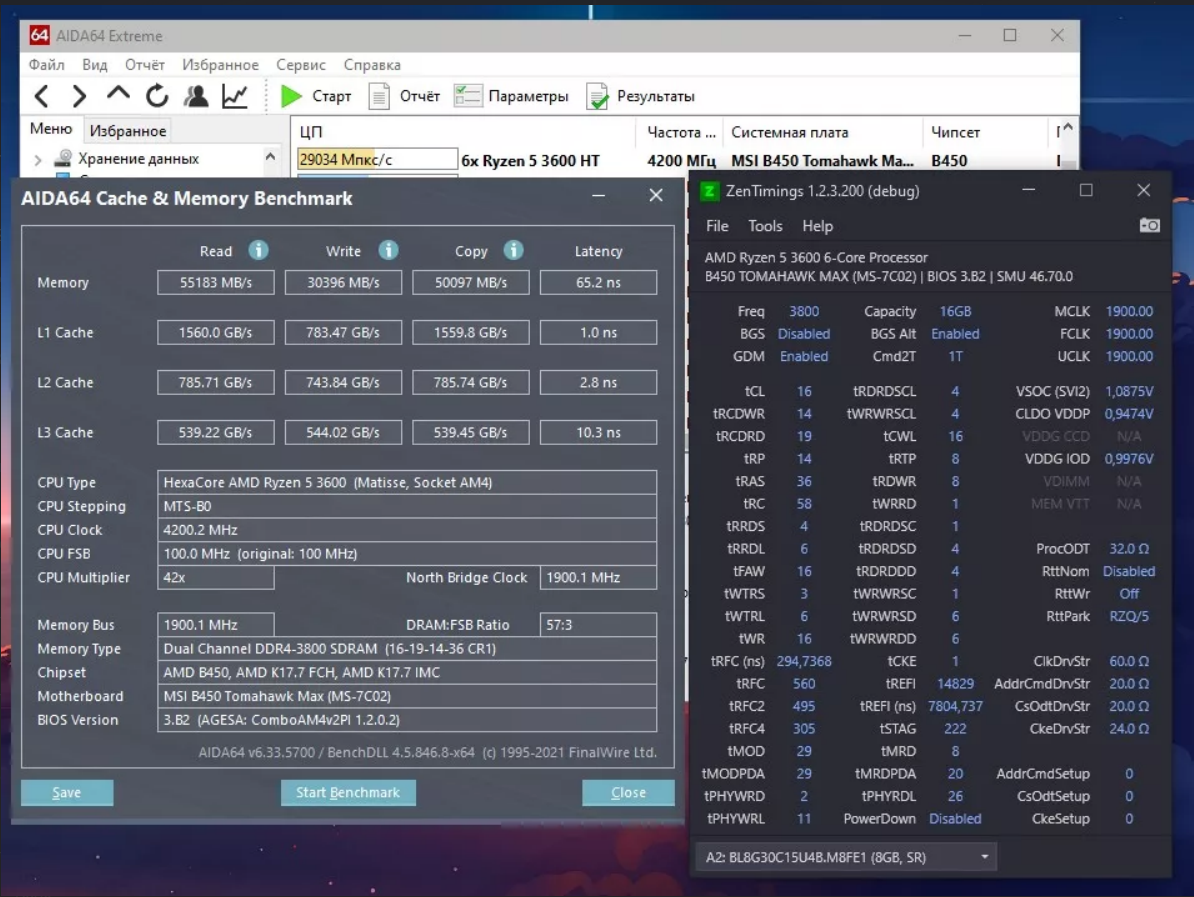Click the Memory Write value 30396 MB/s
This screenshot has width=1194, height=897.
click(343, 283)
